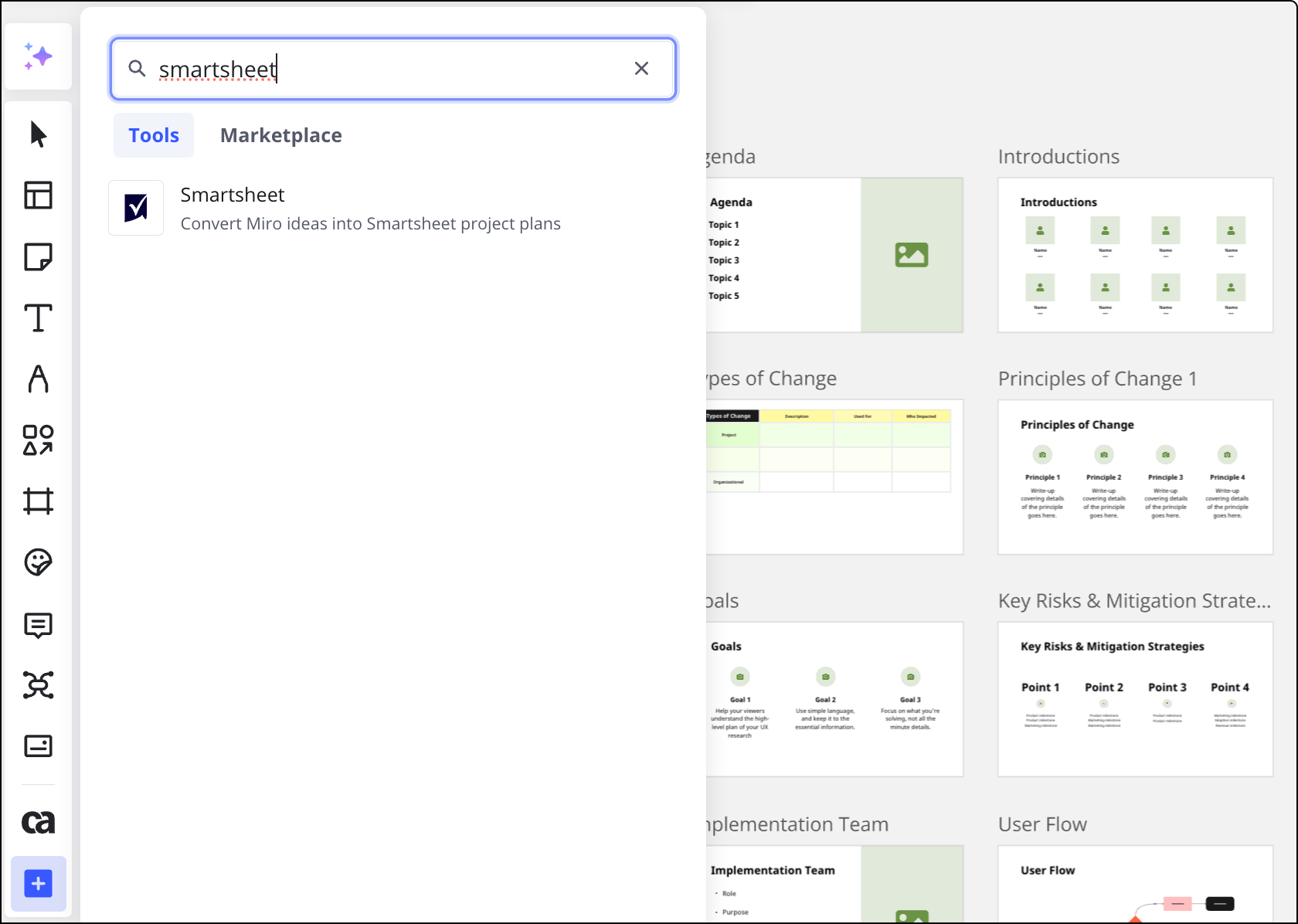Screen dimensions: 1298x924
Task: Select the Introductions frame thumbnail
Action: click(1135, 255)
